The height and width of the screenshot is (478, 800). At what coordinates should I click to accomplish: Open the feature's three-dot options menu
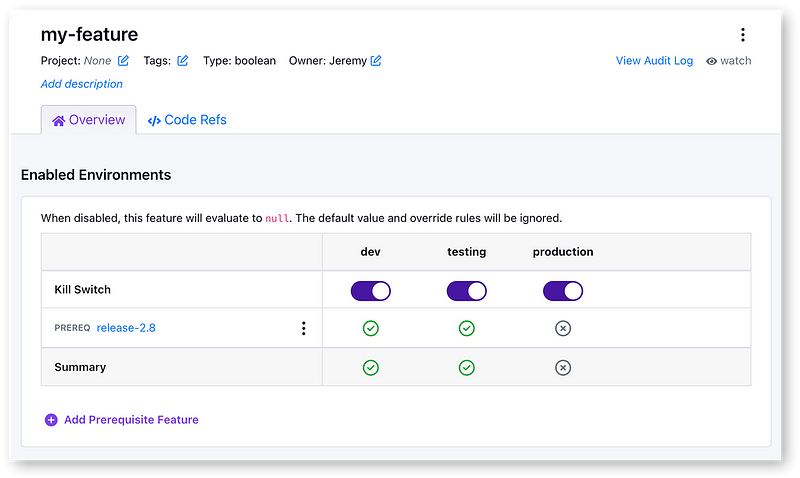tap(742, 35)
